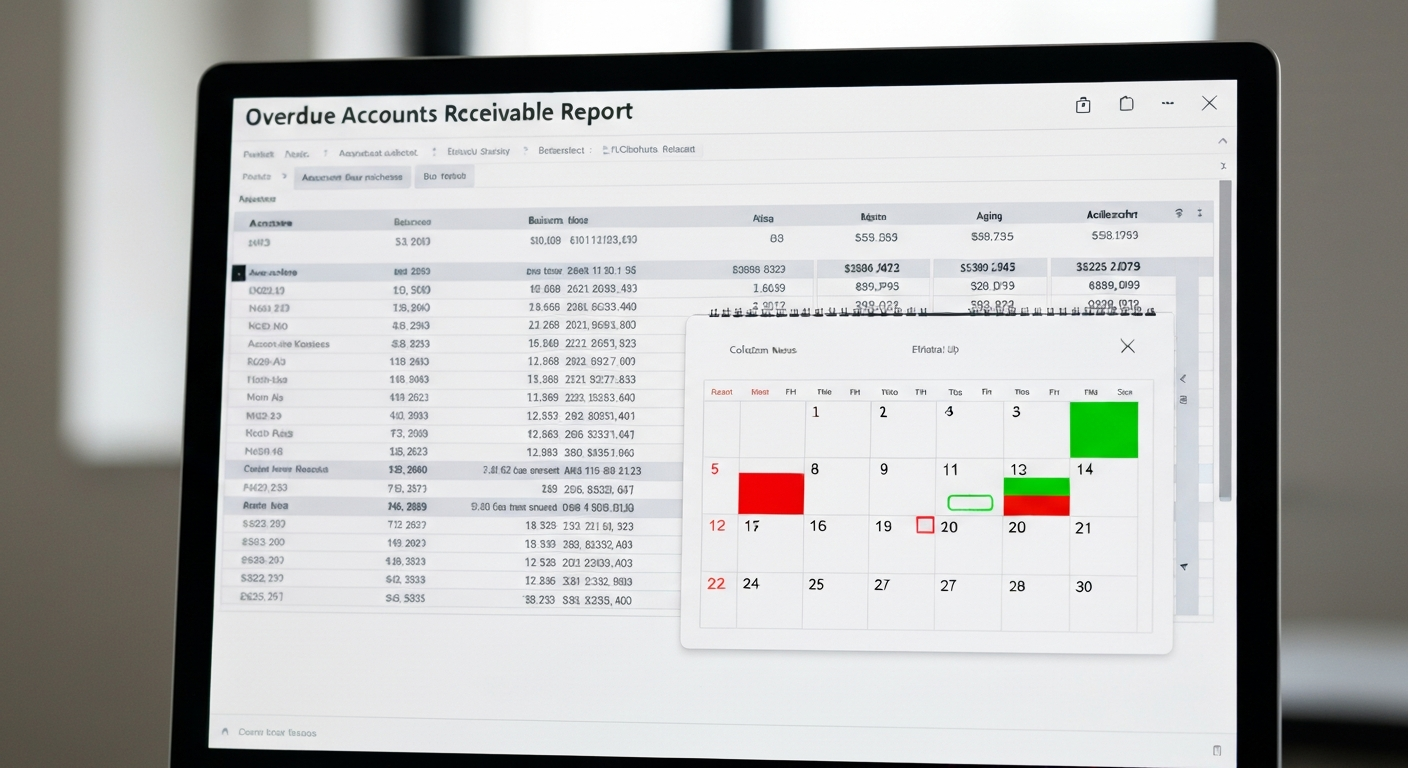
Task: Click the left chevron on the calendar's right edge
Action: click(1183, 379)
